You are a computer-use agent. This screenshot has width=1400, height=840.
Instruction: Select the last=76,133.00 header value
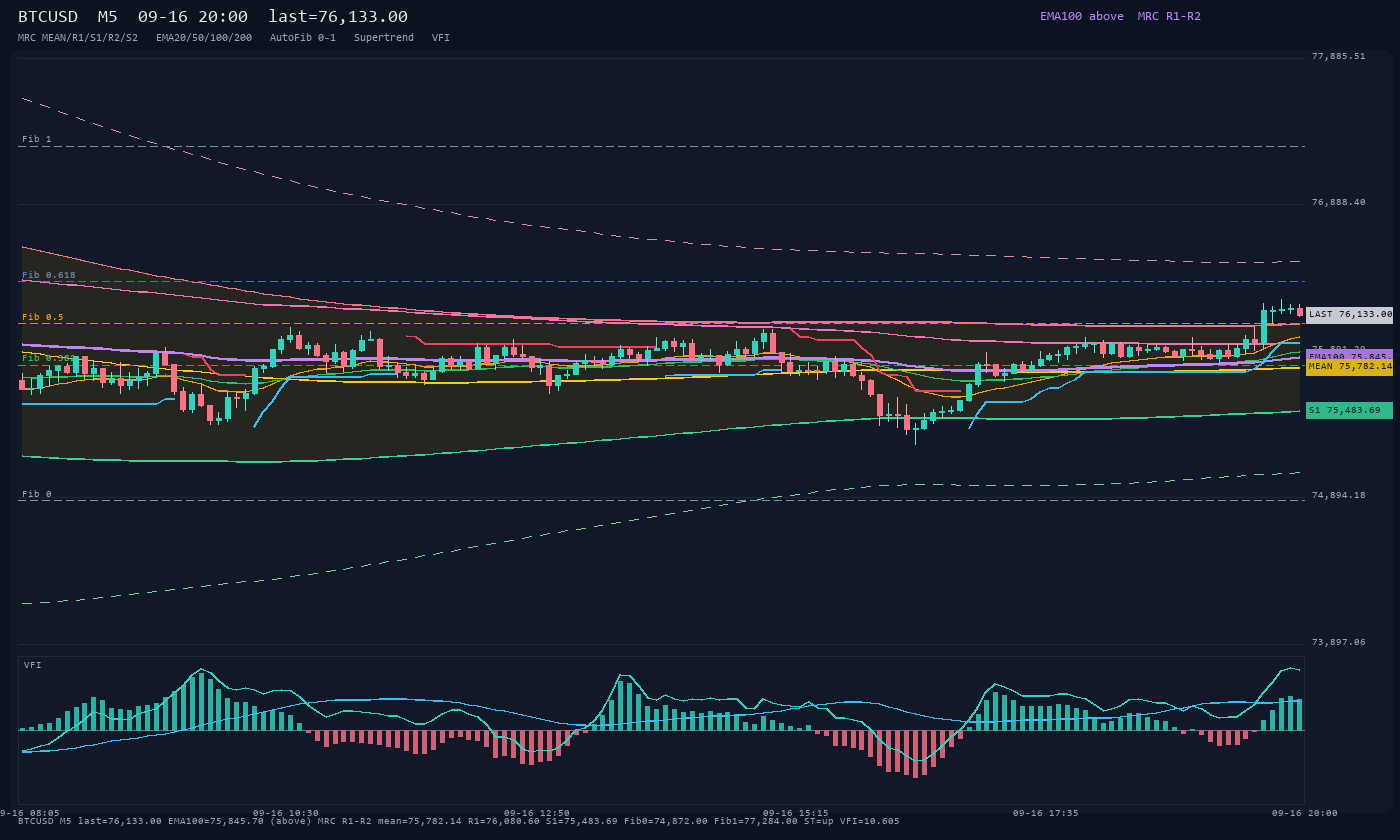338,16
